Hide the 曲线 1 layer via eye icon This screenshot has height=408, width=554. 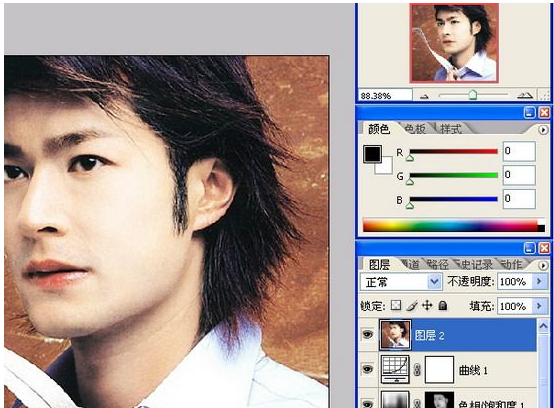(x=368, y=369)
